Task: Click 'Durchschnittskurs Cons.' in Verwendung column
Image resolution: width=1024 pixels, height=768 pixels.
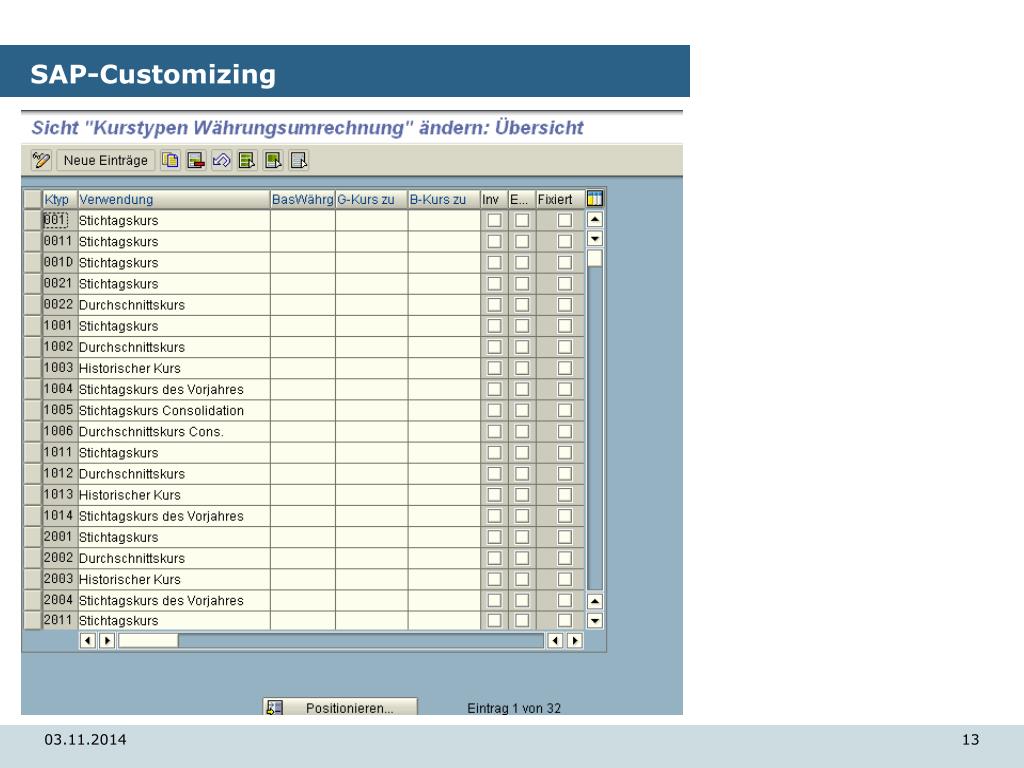Action: click(152, 432)
